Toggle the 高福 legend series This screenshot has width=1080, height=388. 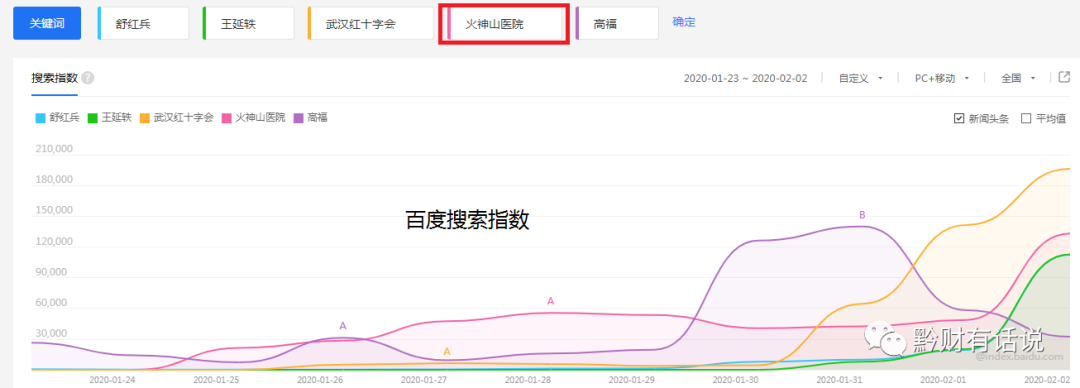coord(310,117)
